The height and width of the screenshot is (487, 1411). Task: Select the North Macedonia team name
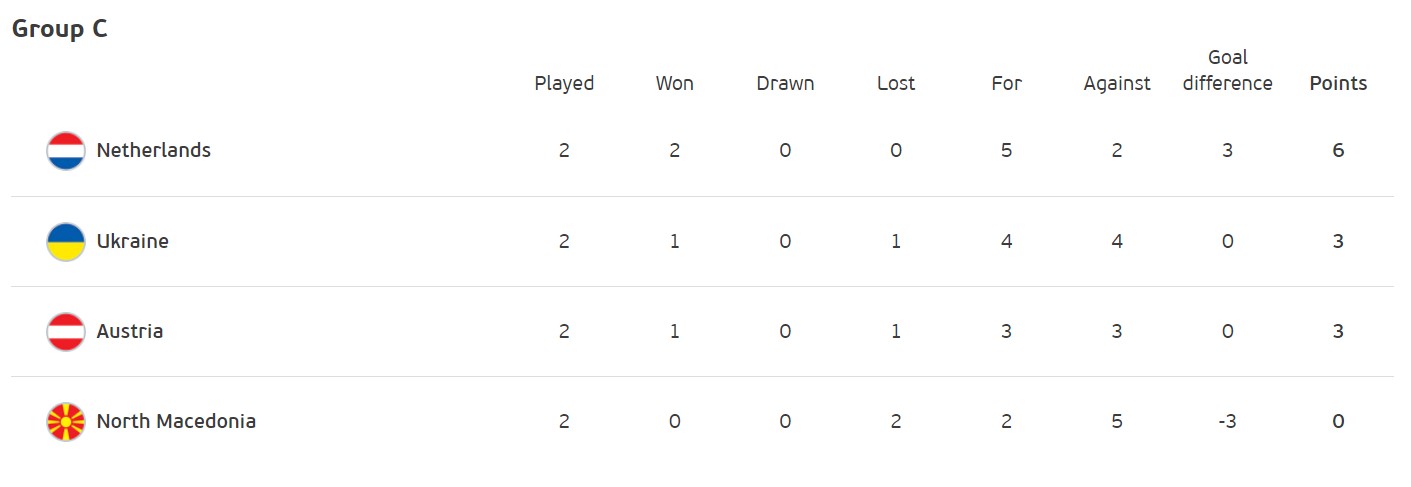176,422
